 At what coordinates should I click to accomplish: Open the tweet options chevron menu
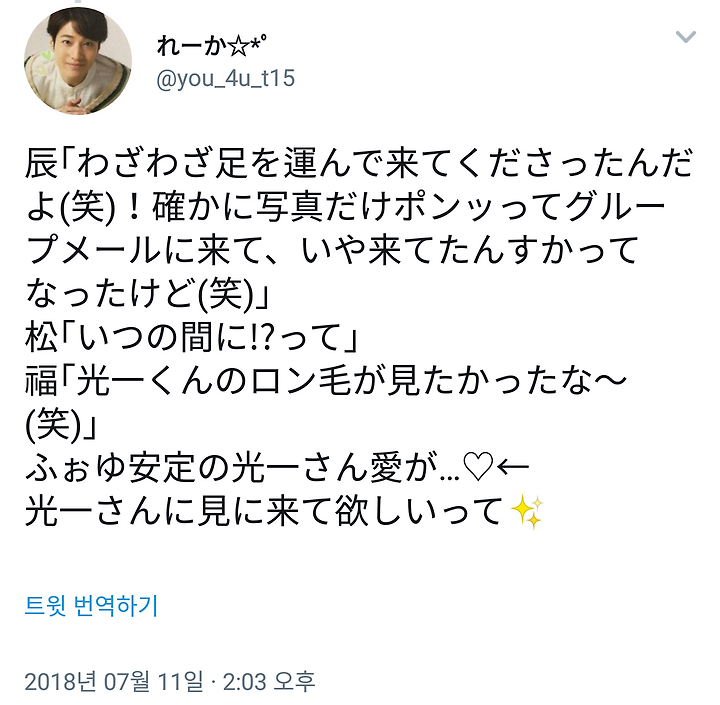(x=686, y=36)
